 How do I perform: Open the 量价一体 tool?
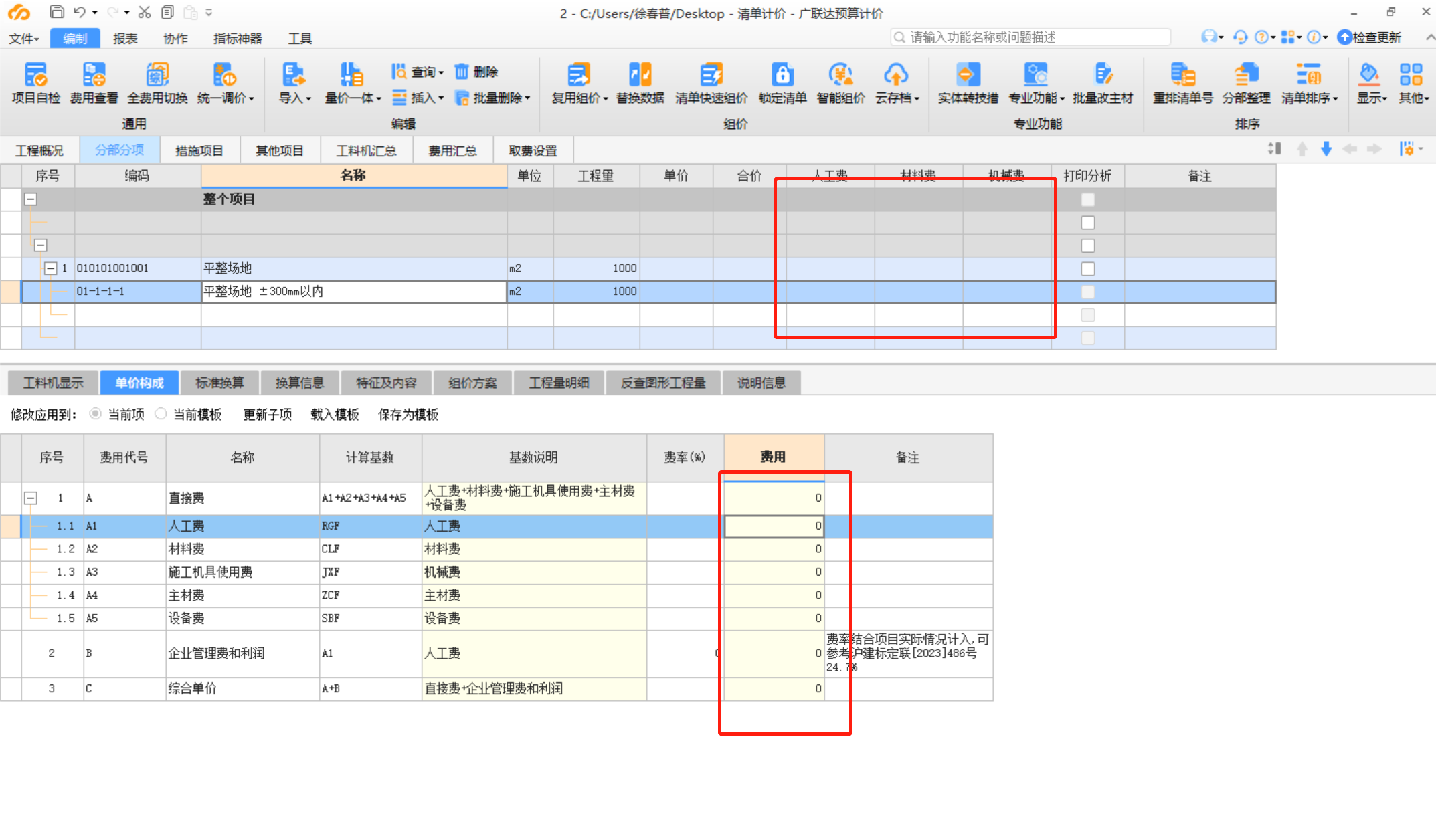[x=353, y=83]
